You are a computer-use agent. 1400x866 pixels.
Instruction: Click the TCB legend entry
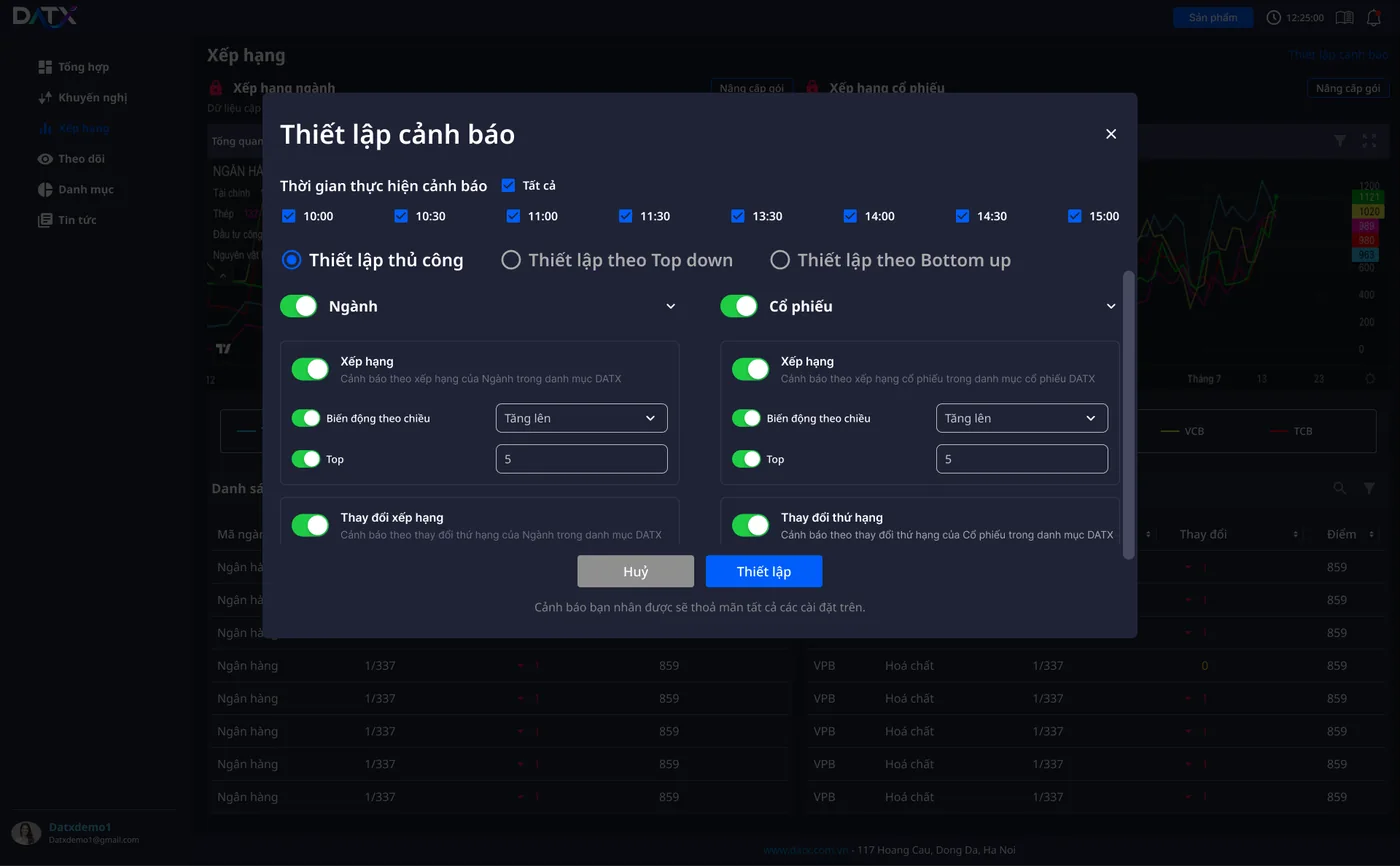(x=1291, y=431)
